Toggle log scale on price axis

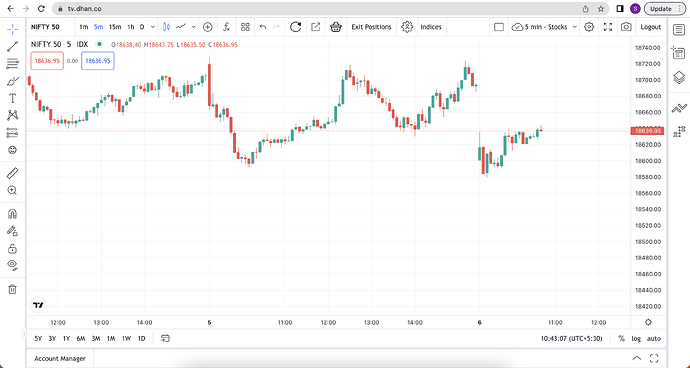(636, 339)
